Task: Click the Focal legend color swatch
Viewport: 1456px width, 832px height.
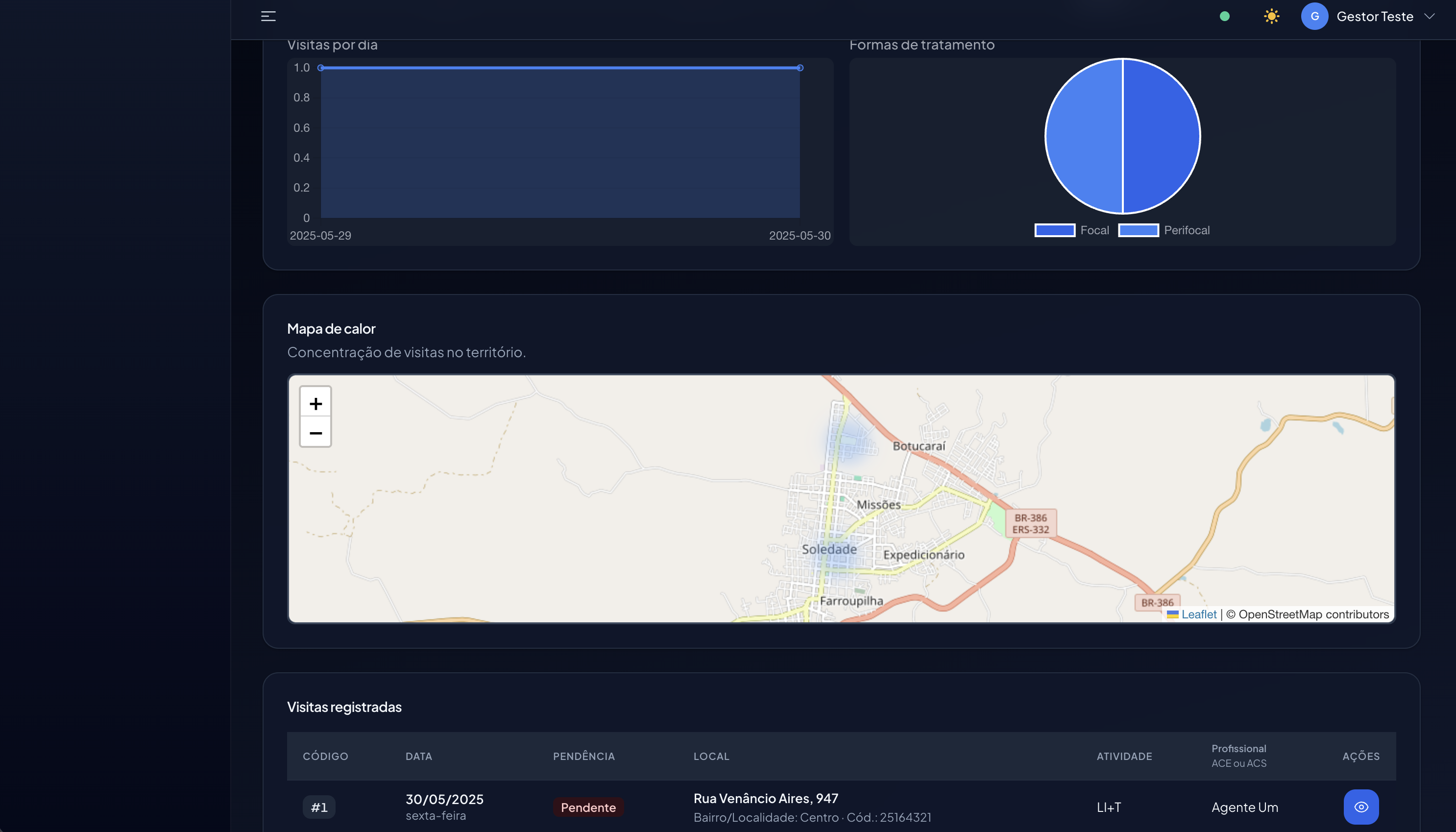Action: pos(1054,230)
